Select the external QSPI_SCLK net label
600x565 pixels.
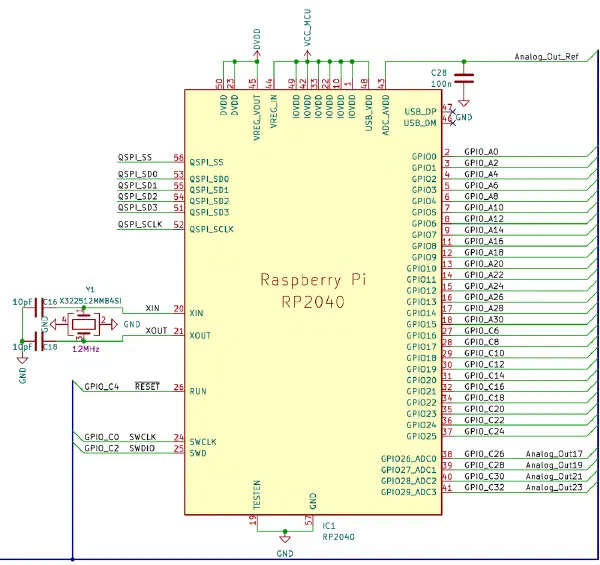point(140,224)
